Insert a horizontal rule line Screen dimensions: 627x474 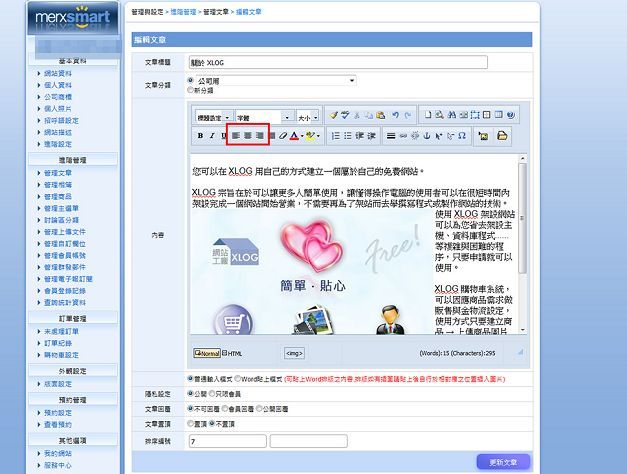(391, 136)
